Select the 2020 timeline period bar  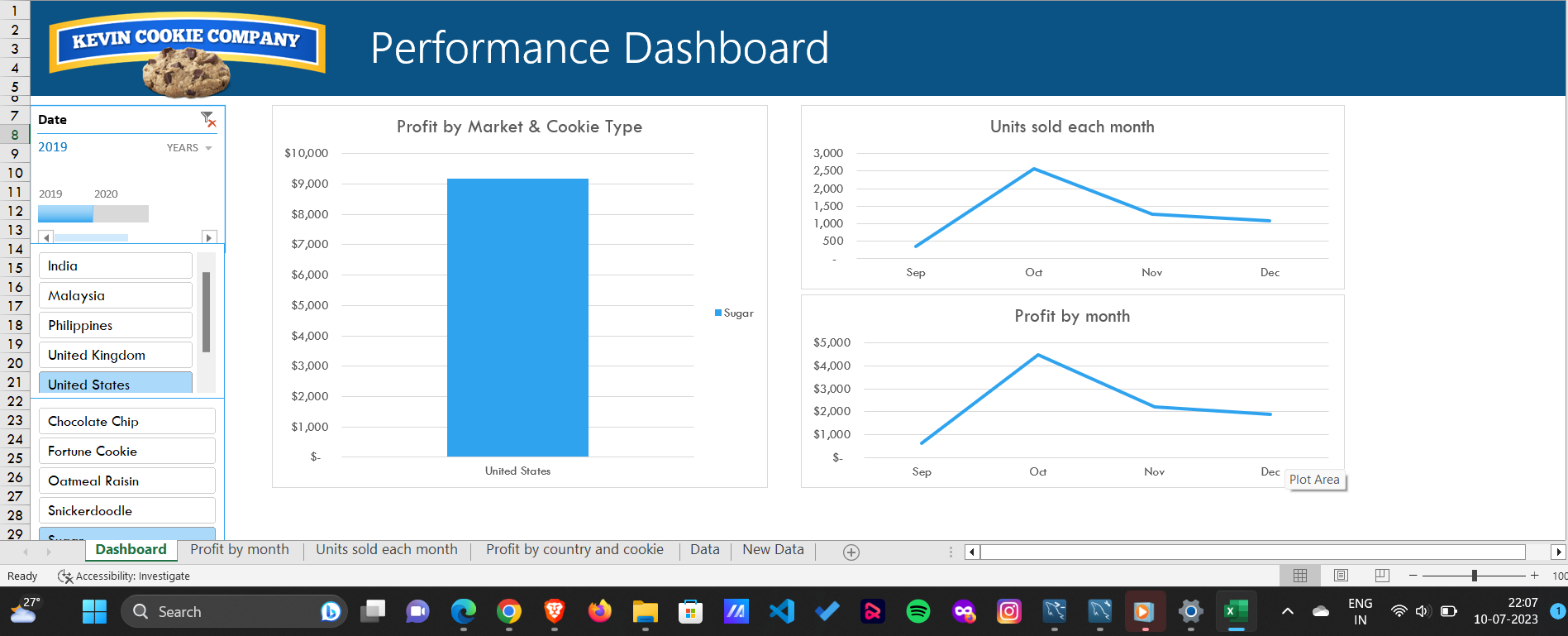pyautogui.click(x=121, y=213)
